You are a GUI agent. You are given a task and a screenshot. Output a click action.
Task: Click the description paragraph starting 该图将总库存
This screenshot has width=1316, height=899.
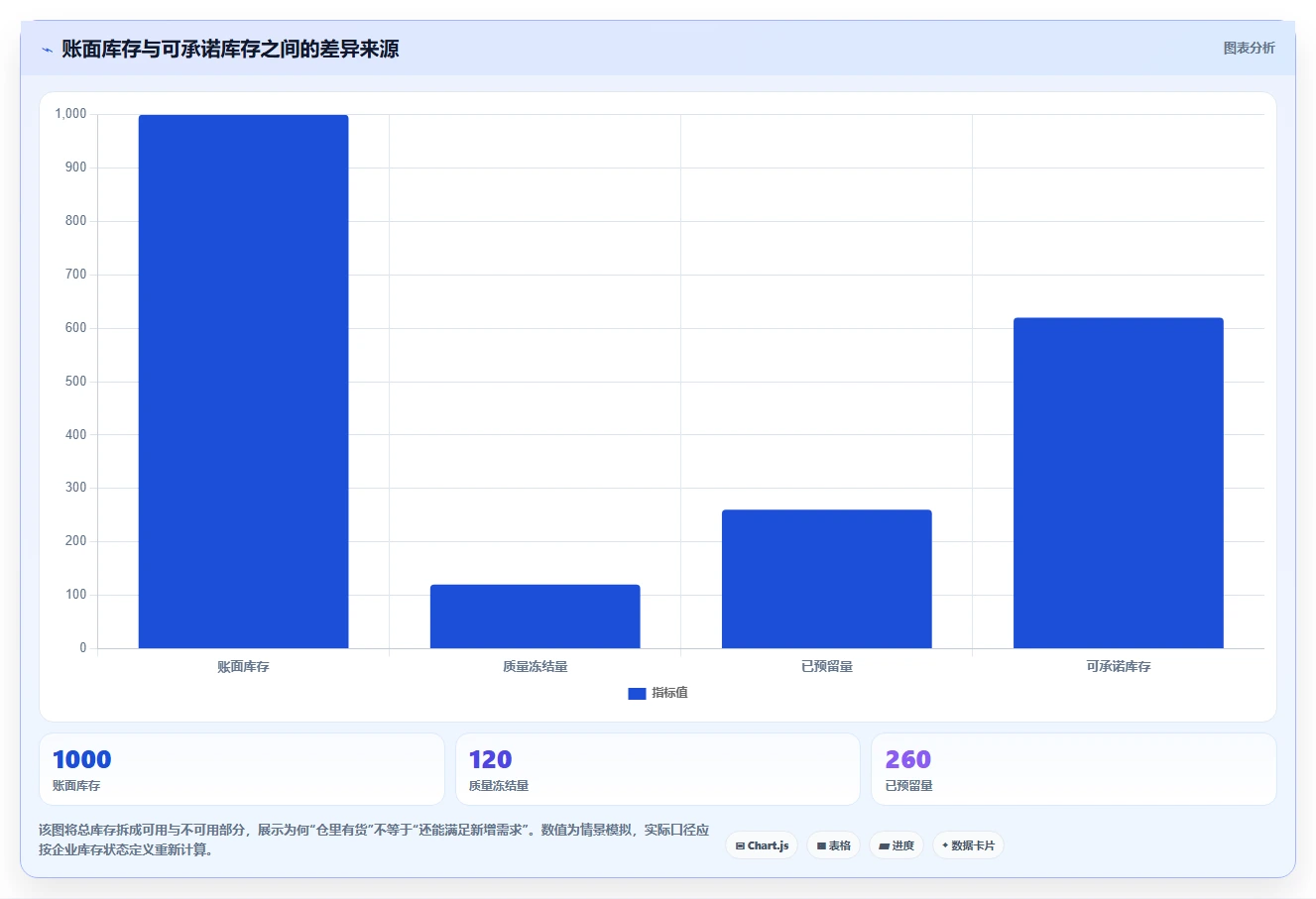click(374, 840)
